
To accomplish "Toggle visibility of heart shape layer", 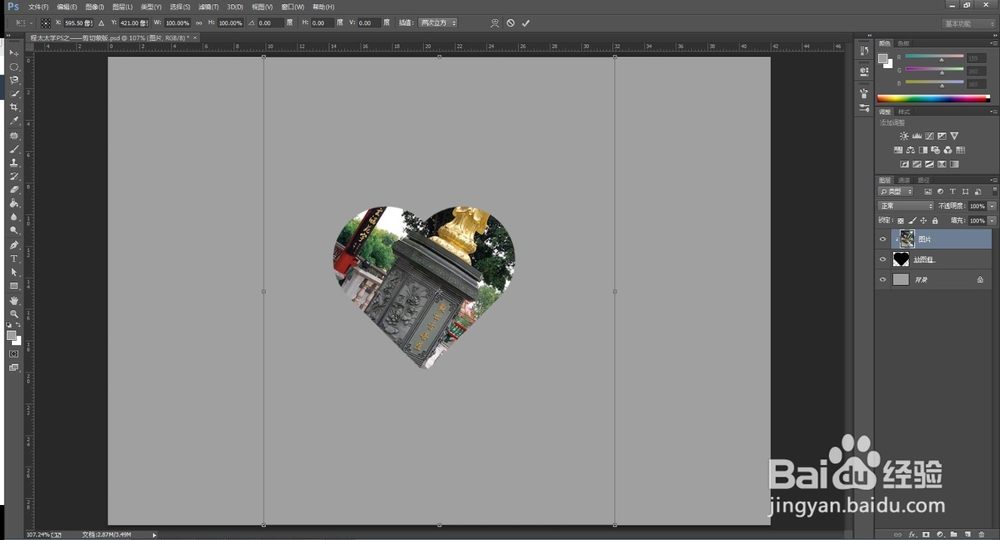I will pyautogui.click(x=883, y=259).
